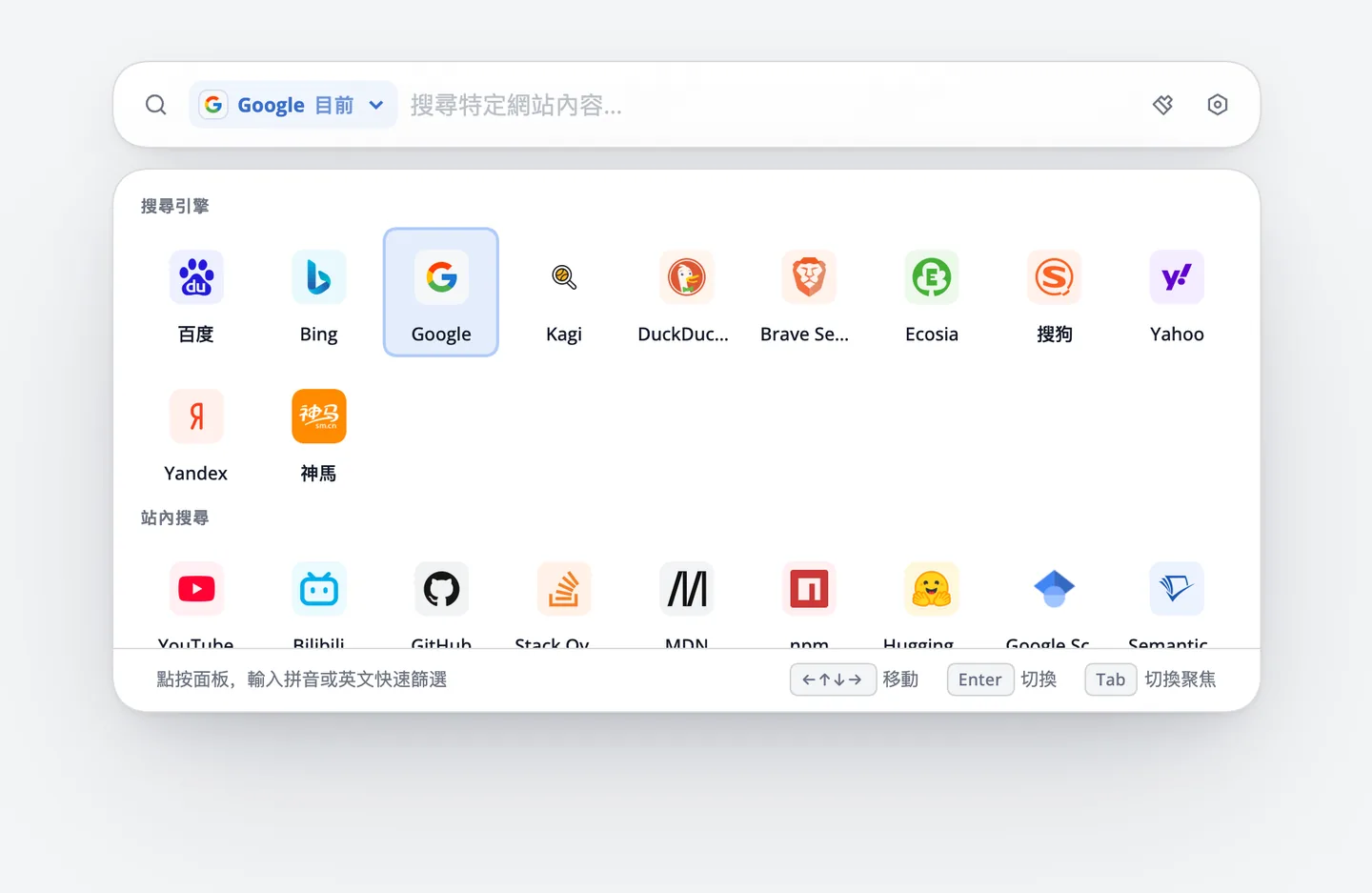Select the Ecosia search engine

coord(932,293)
